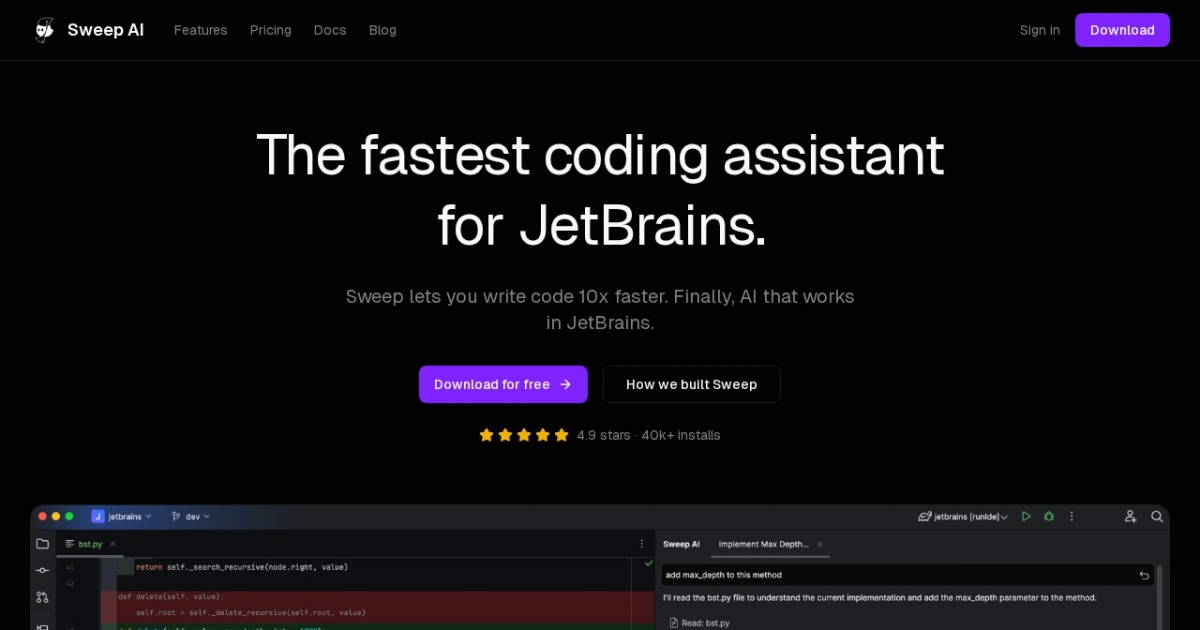Viewport: 1200px width, 630px height.
Task: Open the Project folder tool window icon
Action: click(42, 544)
